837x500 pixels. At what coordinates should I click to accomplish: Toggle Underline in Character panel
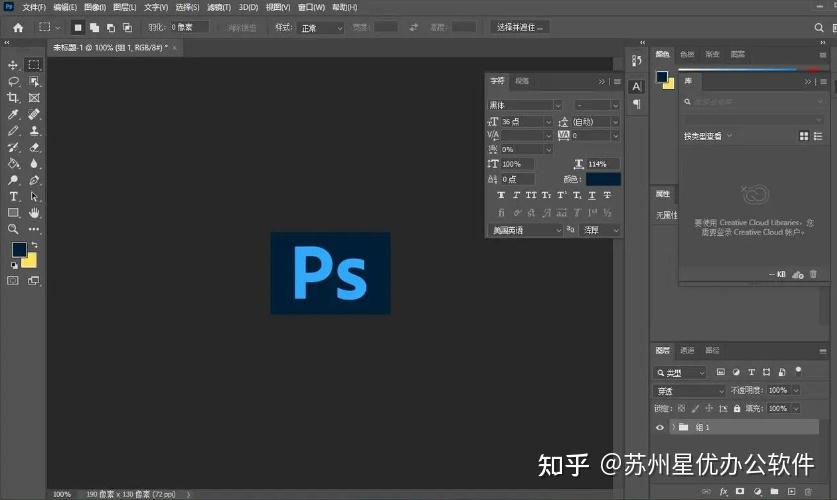point(592,195)
